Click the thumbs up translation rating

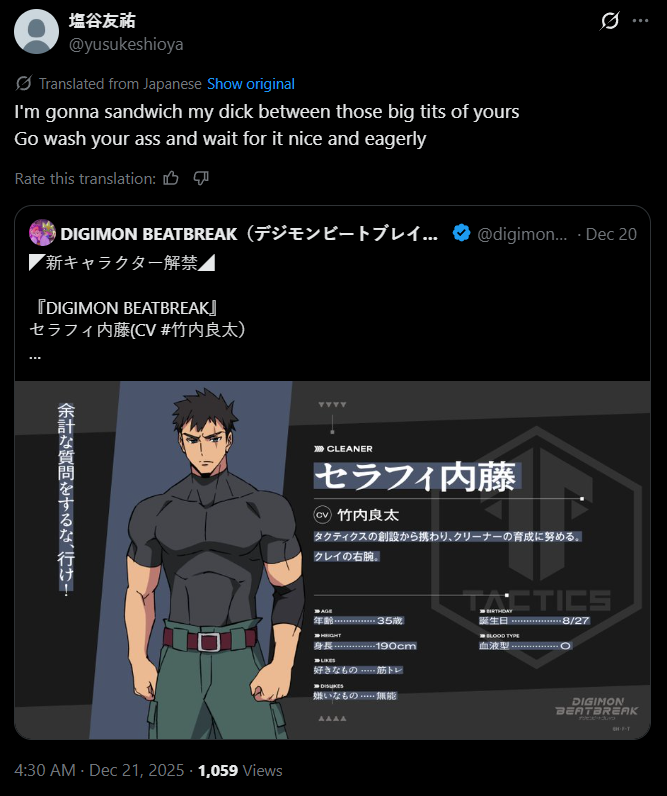pyautogui.click(x=171, y=178)
